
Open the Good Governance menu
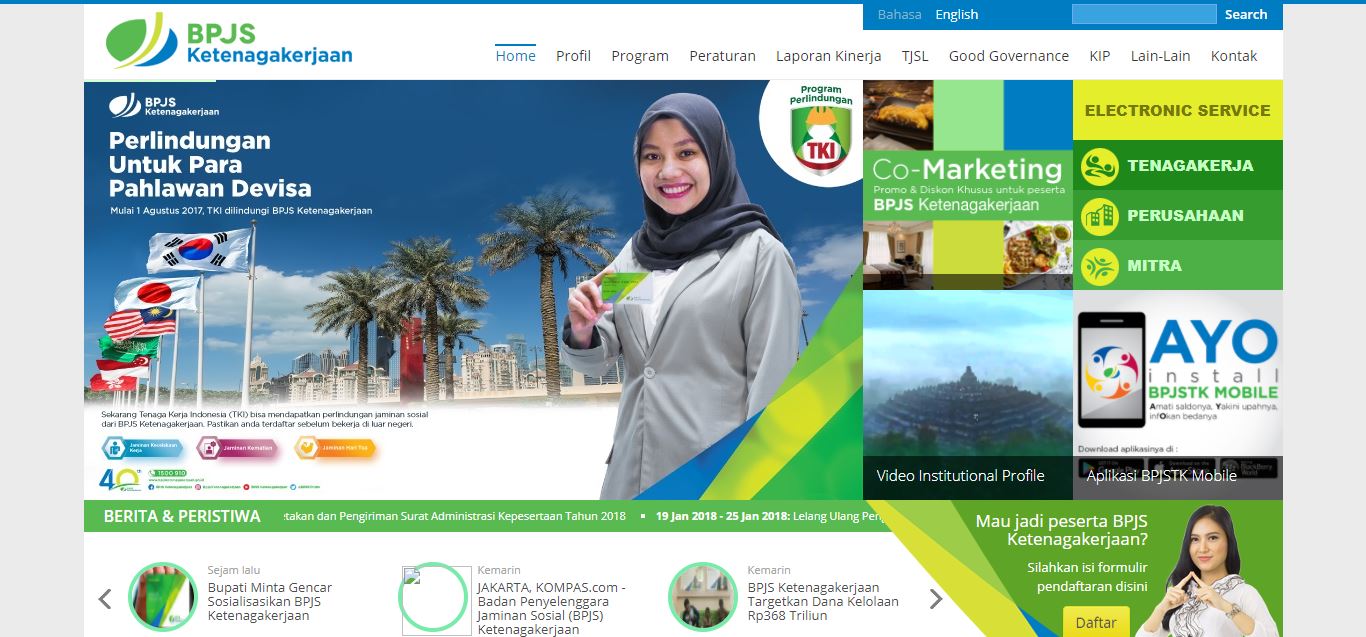click(x=1009, y=56)
